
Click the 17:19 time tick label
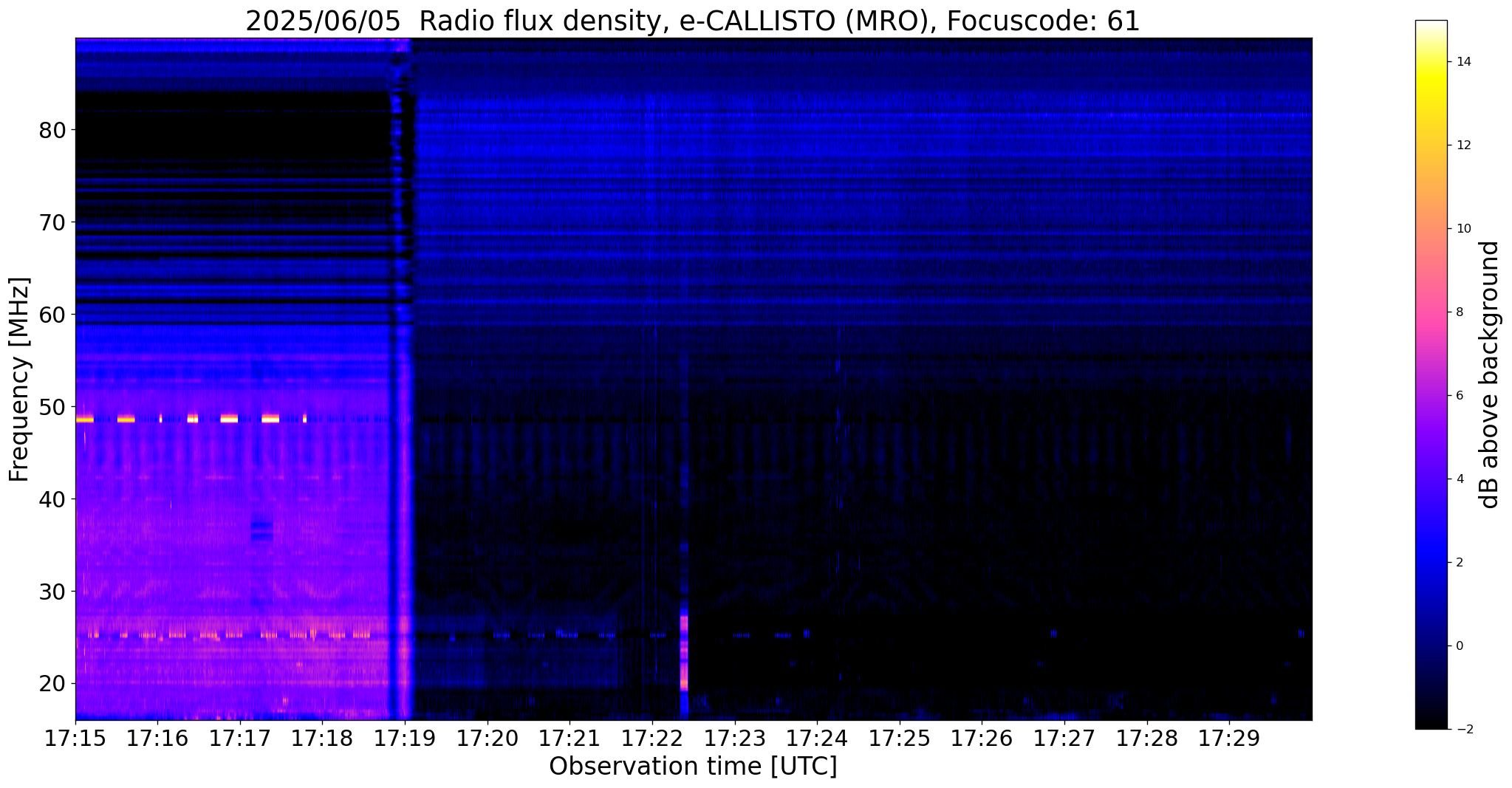pyautogui.click(x=405, y=739)
